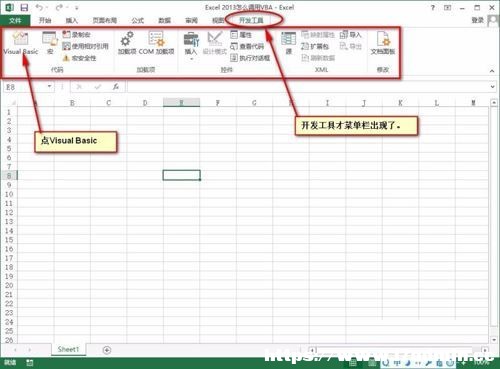Select row 8 header

9,176
